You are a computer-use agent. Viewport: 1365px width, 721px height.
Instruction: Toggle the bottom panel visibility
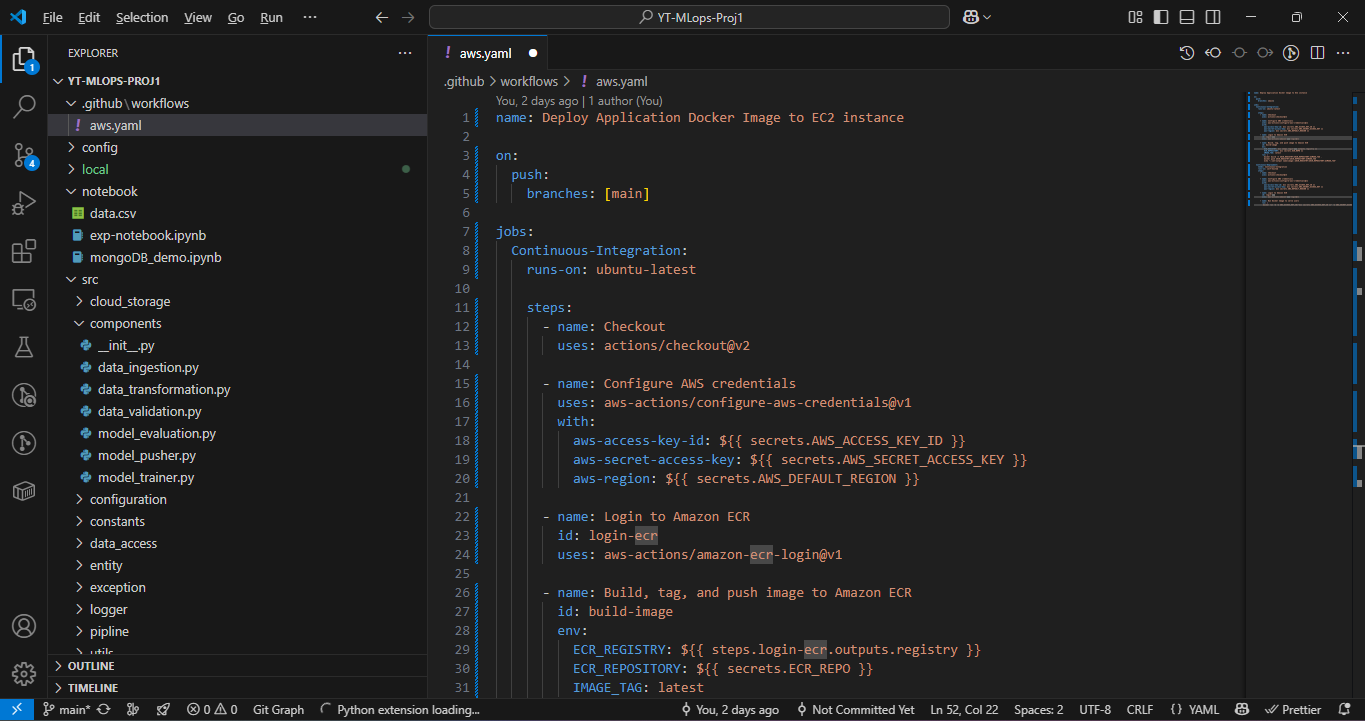1187,17
